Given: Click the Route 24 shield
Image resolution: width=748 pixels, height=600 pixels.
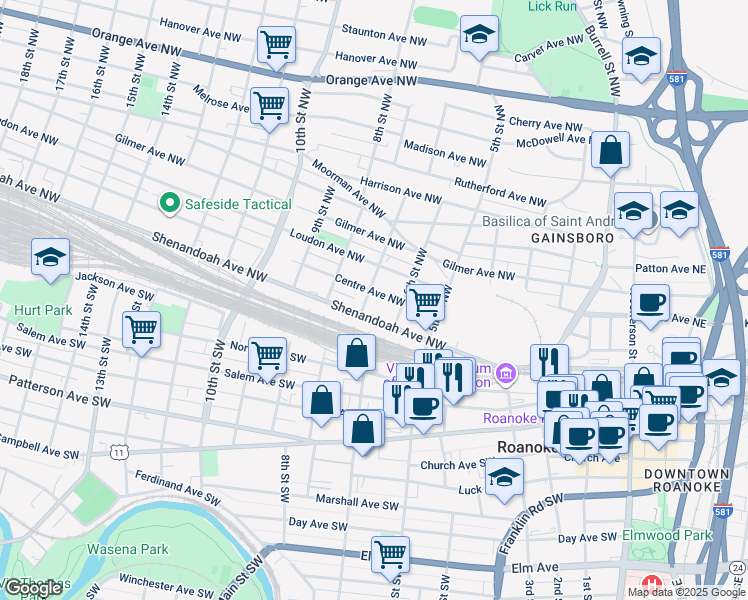Looking at the screenshot, I should pos(738,568).
